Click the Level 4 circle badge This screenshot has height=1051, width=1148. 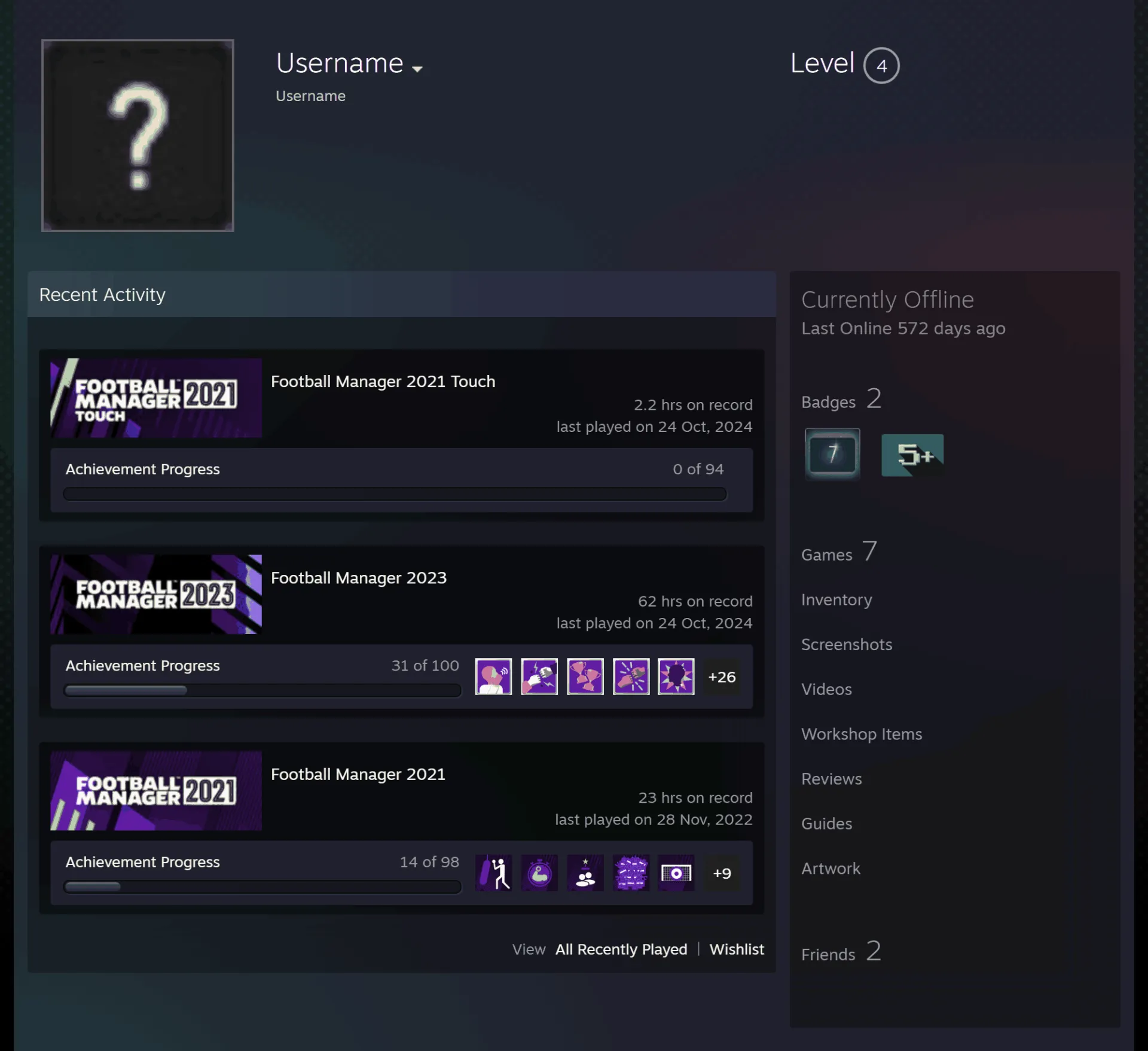point(881,65)
